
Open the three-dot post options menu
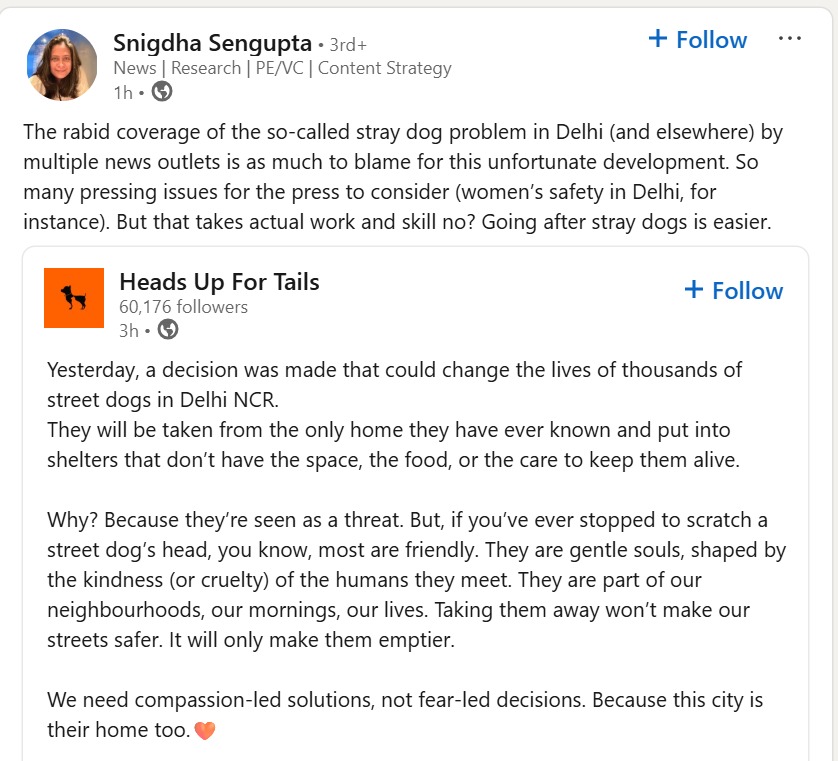pyautogui.click(x=789, y=39)
